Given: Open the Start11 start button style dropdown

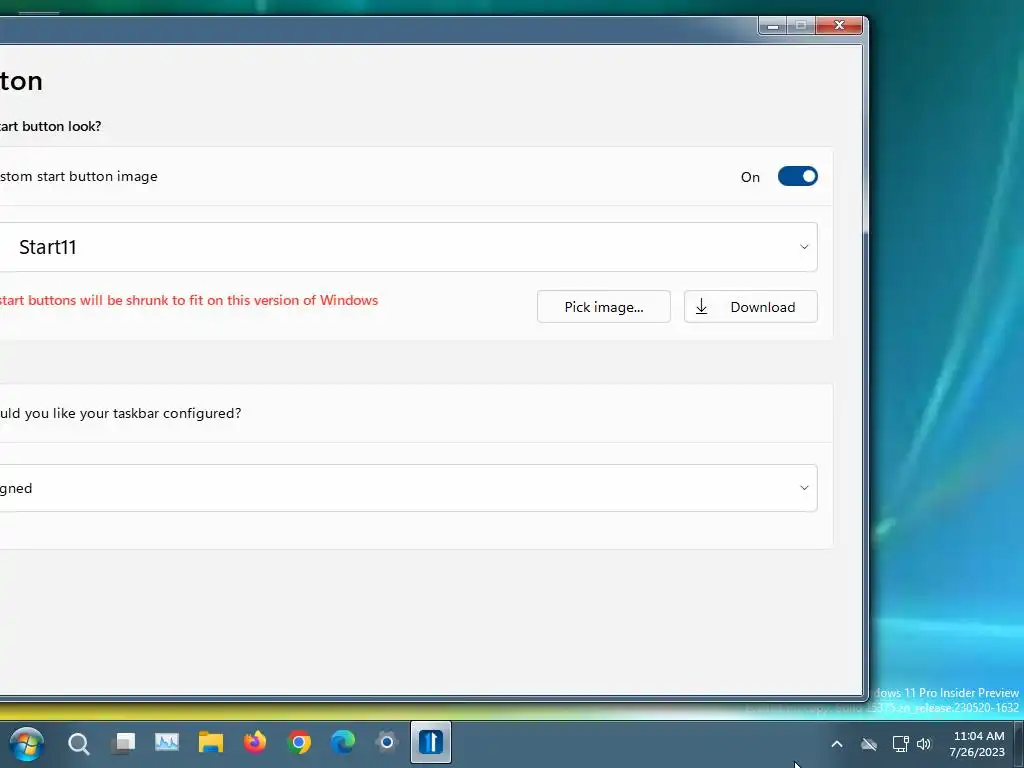Looking at the screenshot, I should tap(408, 247).
